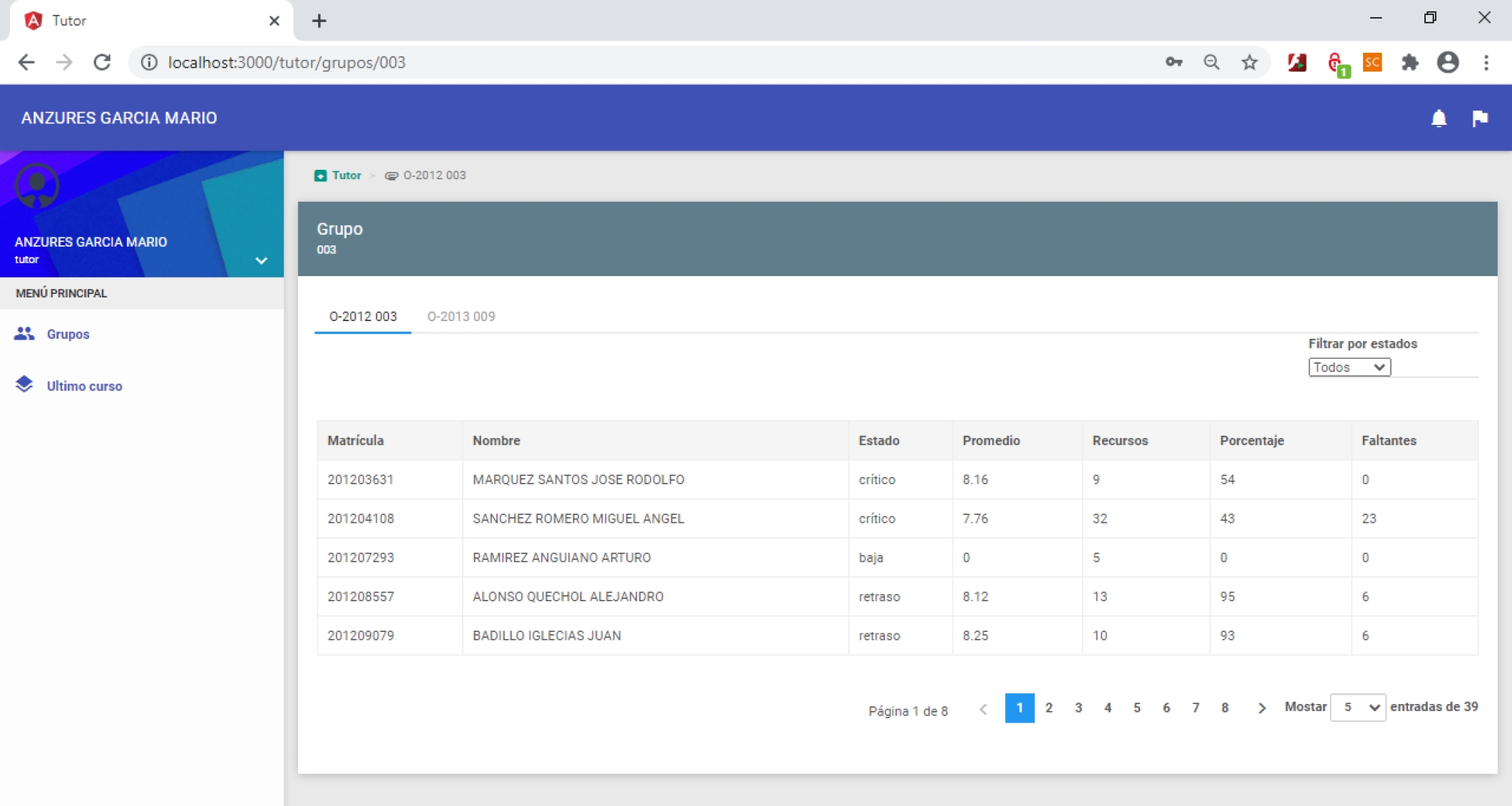Click the Promedio column header
Image resolution: width=1512 pixels, height=806 pixels.
[991, 441]
